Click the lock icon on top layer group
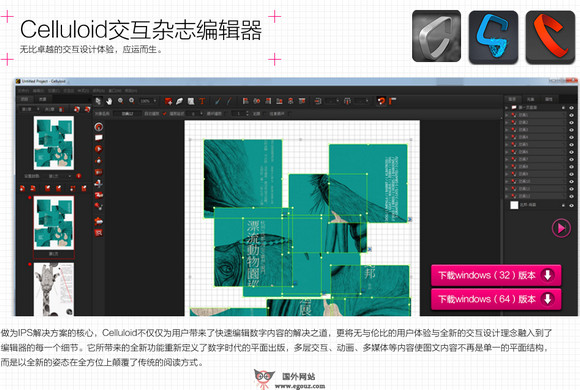The width and height of the screenshot is (580, 390). (563, 108)
